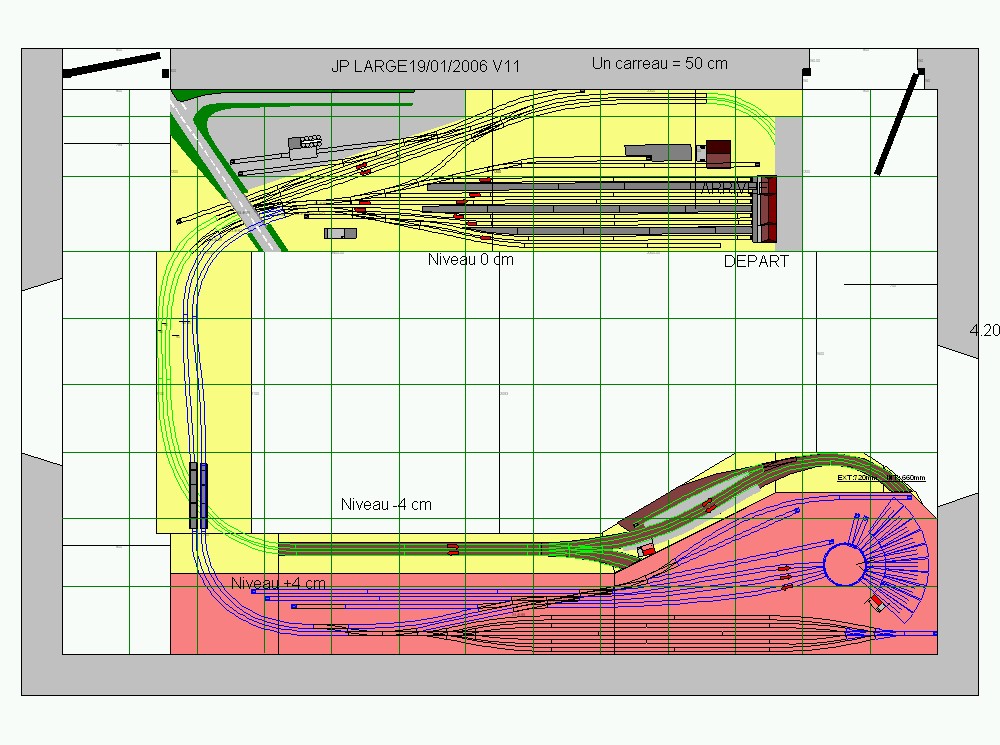Click the title JP LARGE19/01/2006 V11
Viewport: 1000px width, 745px height.
tap(425, 66)
